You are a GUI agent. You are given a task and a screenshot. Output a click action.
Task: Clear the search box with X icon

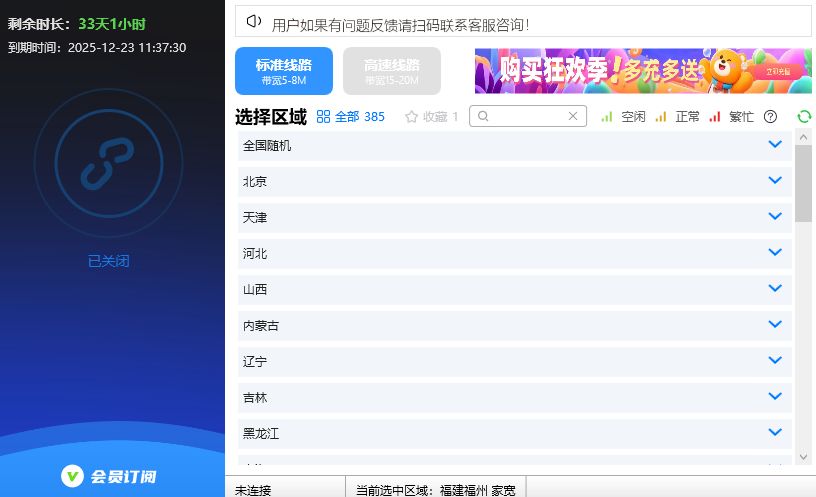point(573,116)
